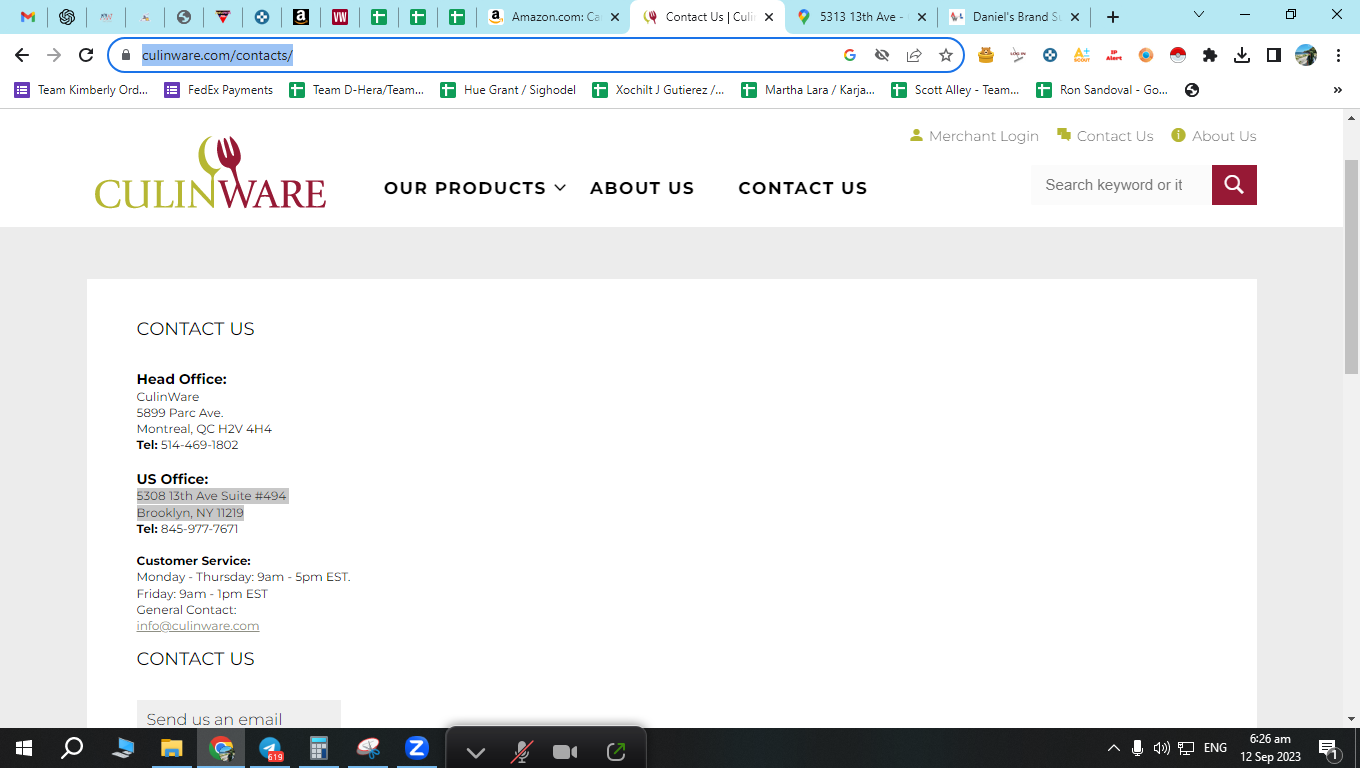Go back to the previous page
Image resolution: width=1360 pixels, height=768 pixels.
[x=22, y=55]
